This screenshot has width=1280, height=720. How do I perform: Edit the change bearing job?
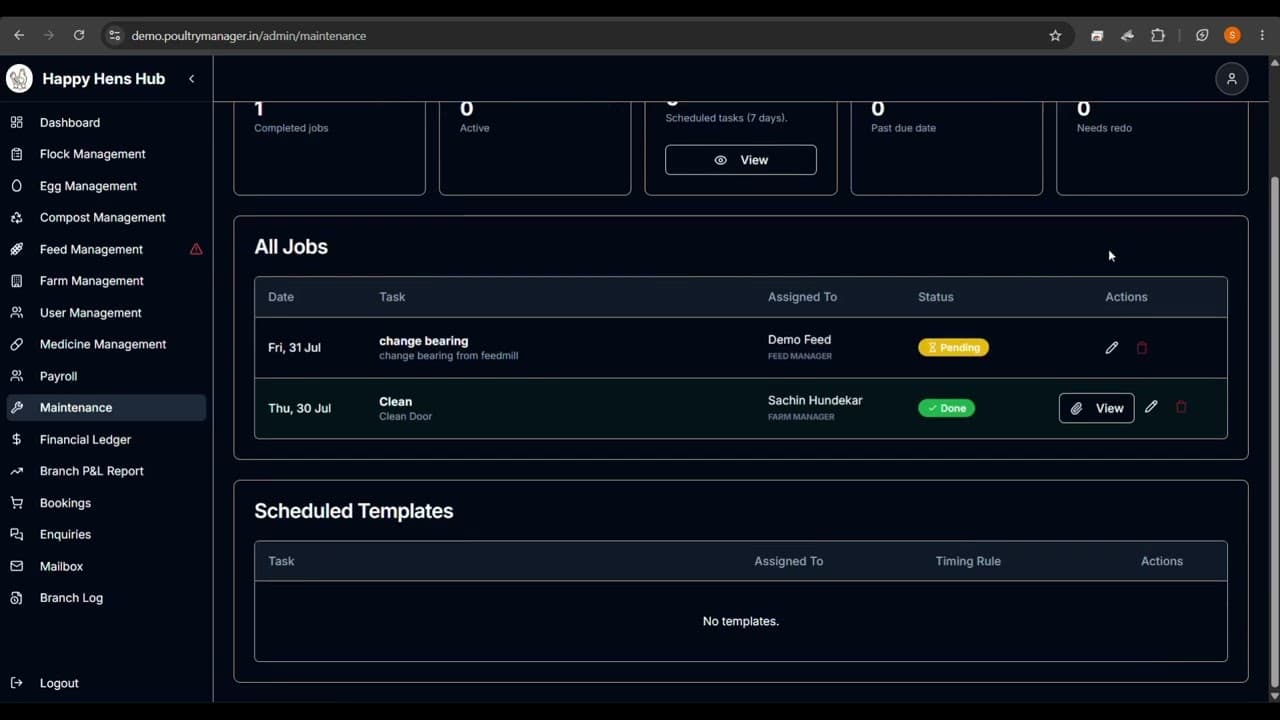click(1111, 348)
